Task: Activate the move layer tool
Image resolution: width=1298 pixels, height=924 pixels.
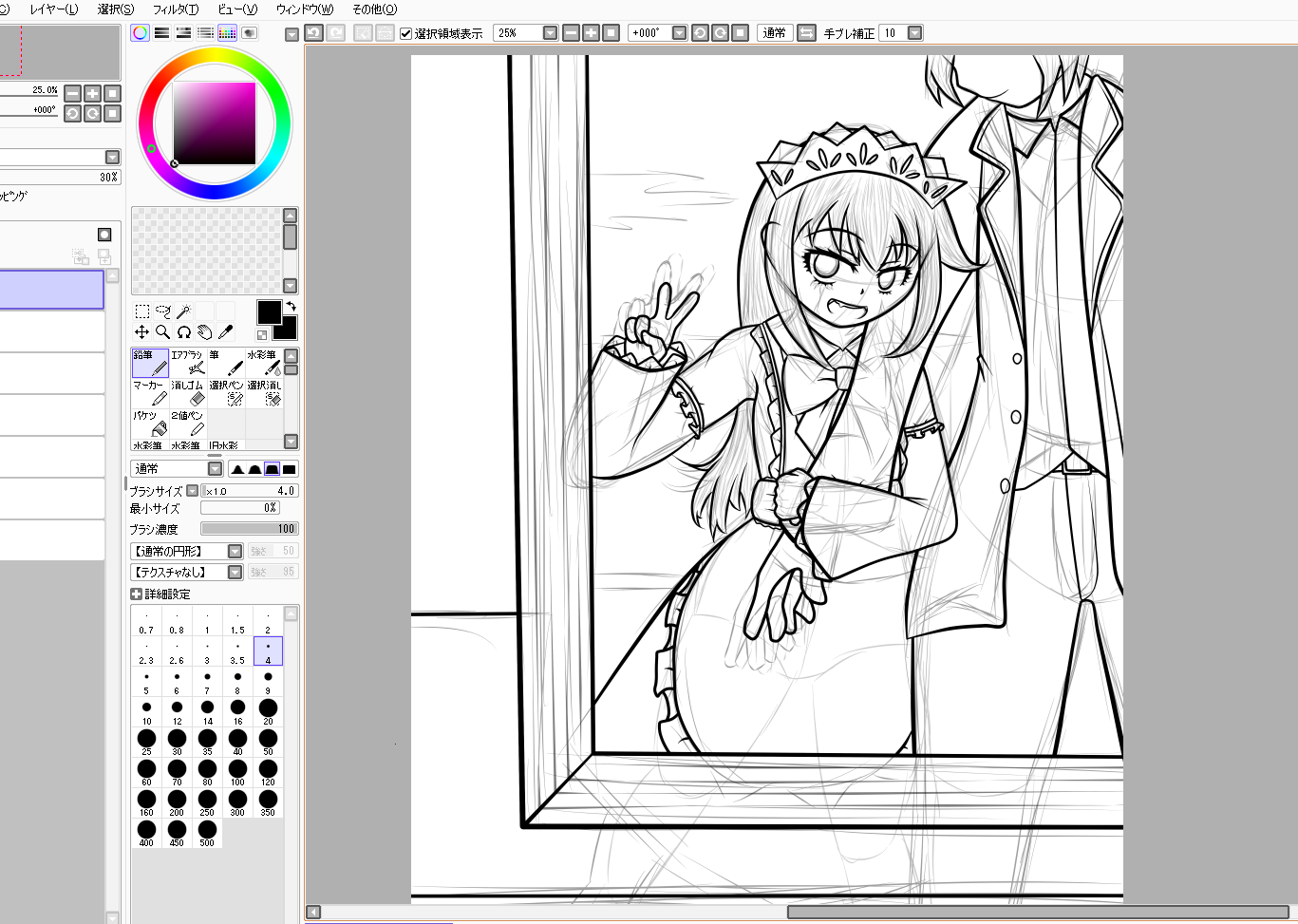Action: (141, 332)
